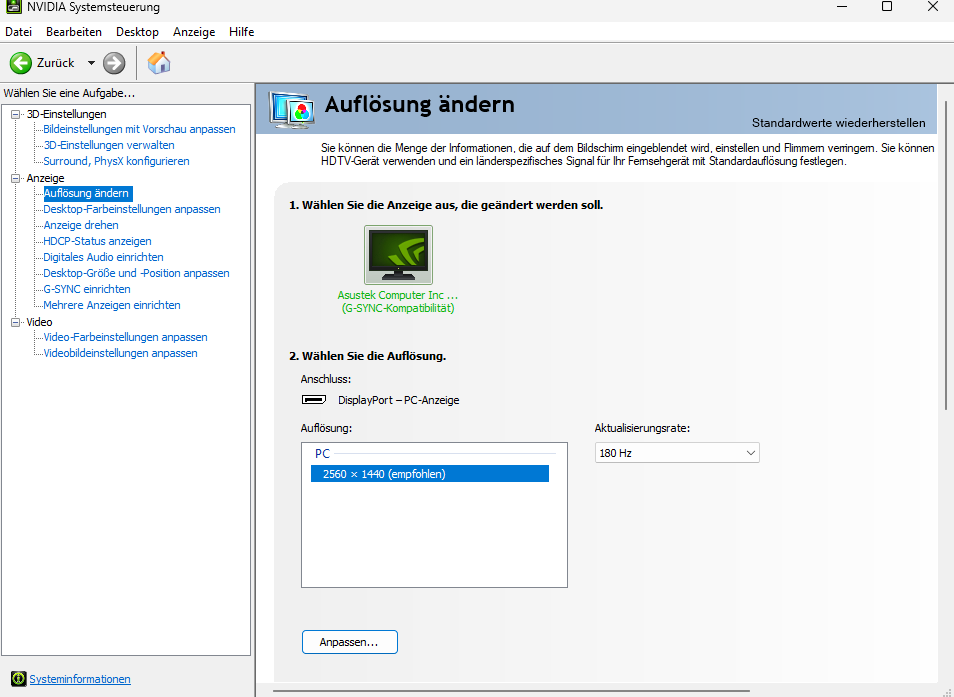Minimize the NVIDIA Systemsteuerung window

pyautogui.click(x=842, y=7)
